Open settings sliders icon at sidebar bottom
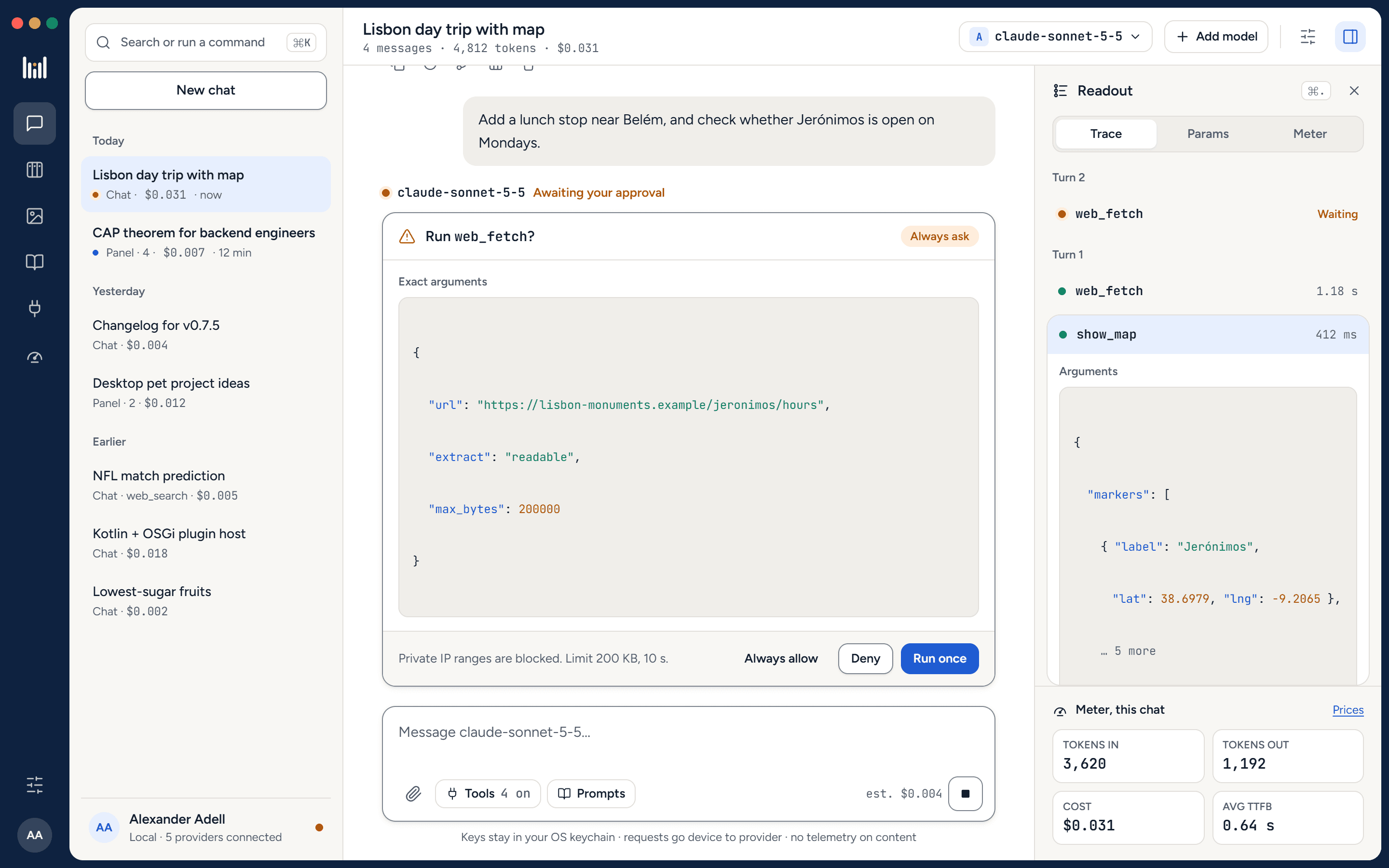The width and height of the screenshot is (1389, 868). [x=34, y=785]
